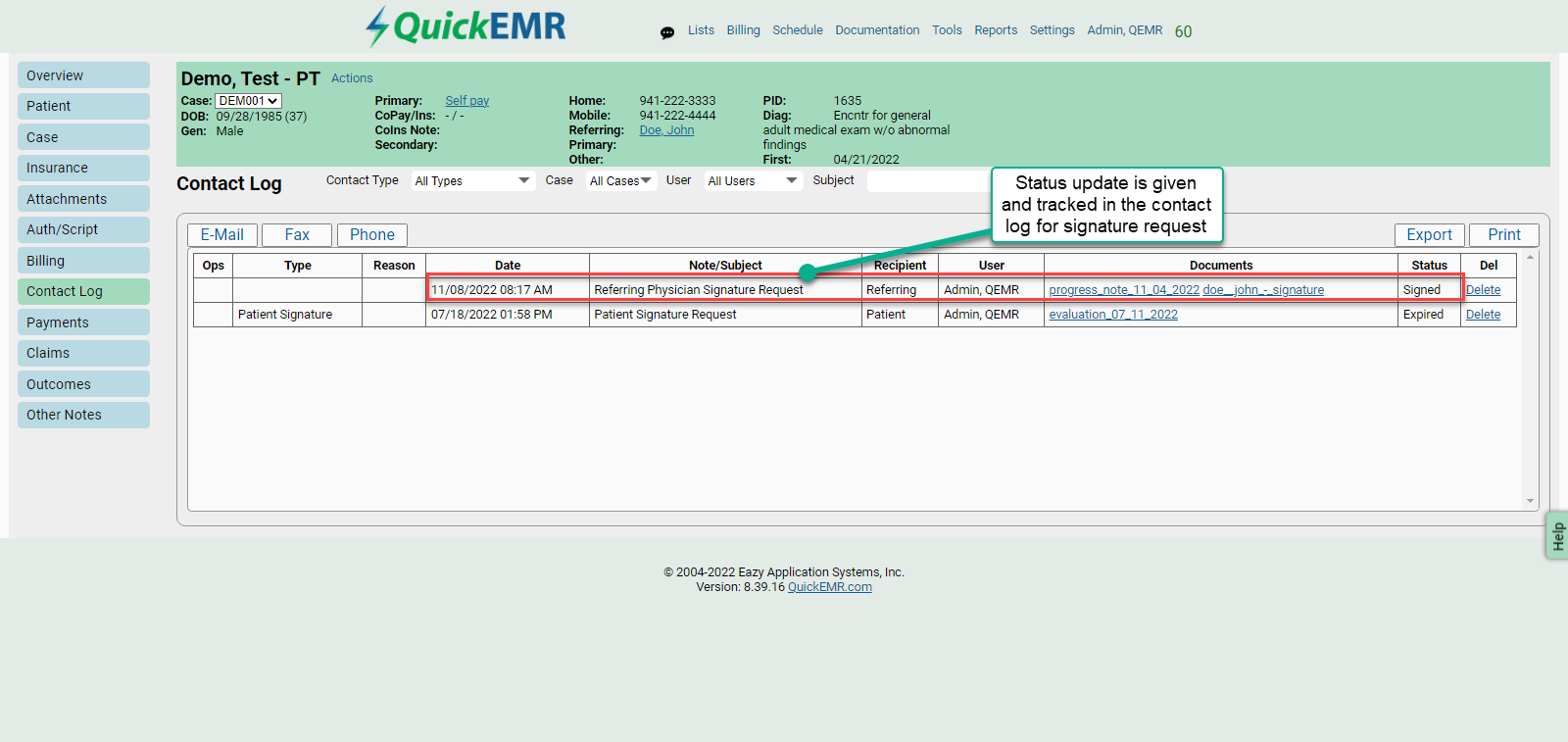This screenshot has height=742, width=1568.
Task: Delete the Patient Signature Request row
Action: 1483,315
